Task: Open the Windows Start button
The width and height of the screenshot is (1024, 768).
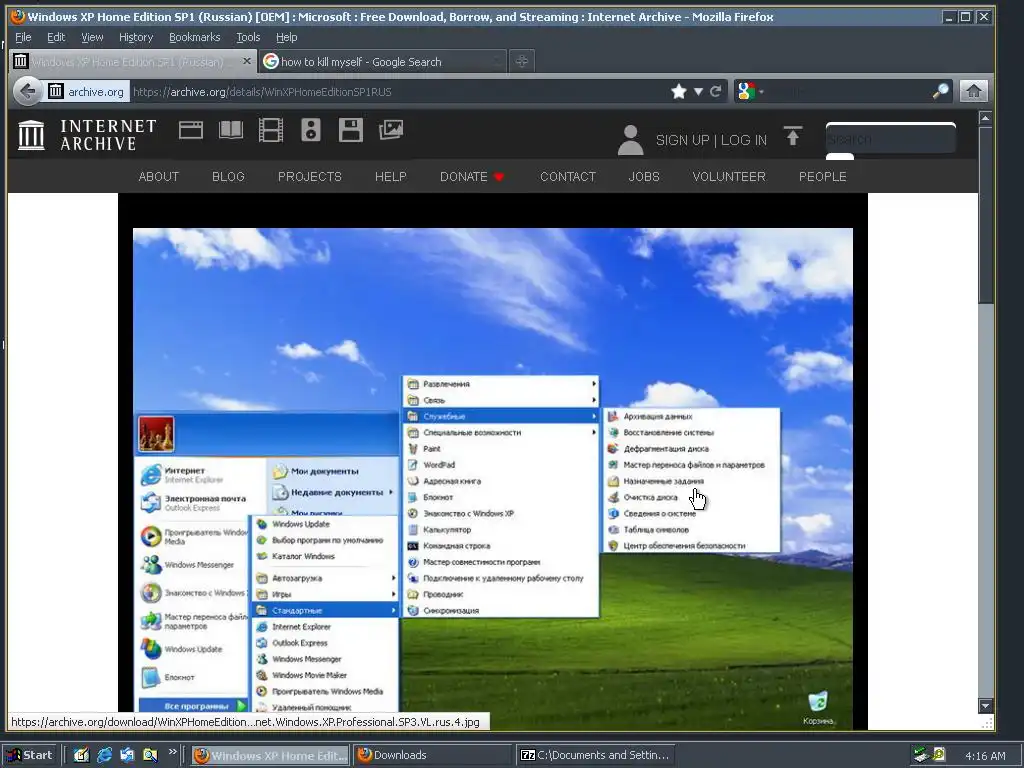Action: (x=29, y=755)
